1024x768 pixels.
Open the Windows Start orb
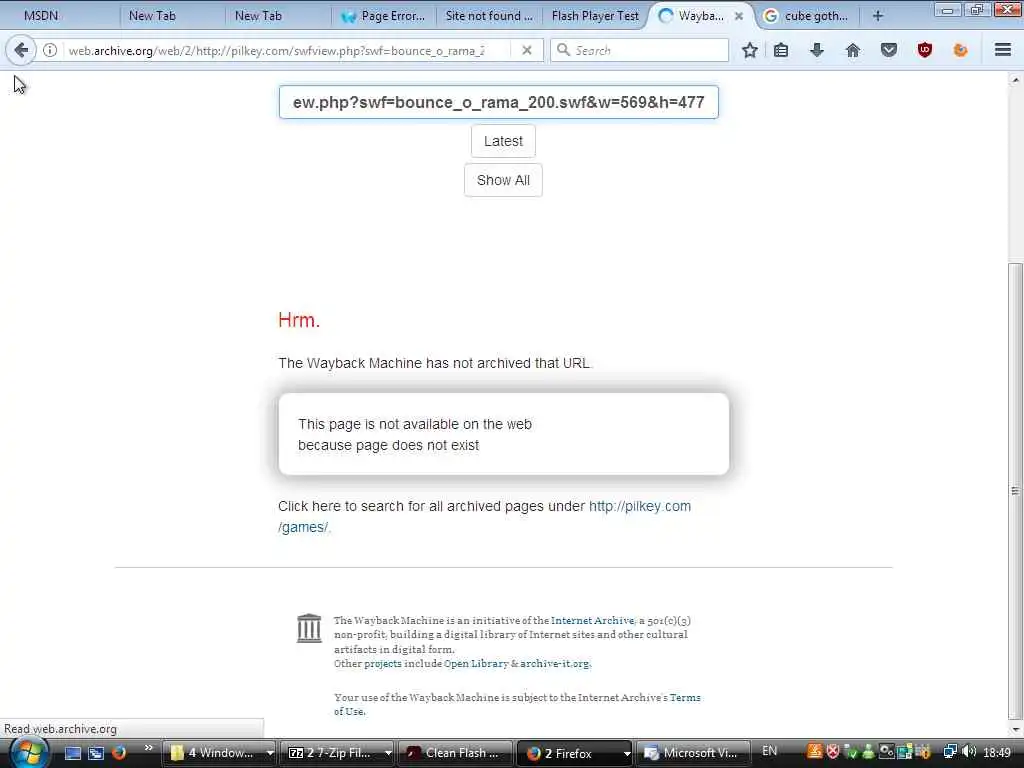coord(29,753)
